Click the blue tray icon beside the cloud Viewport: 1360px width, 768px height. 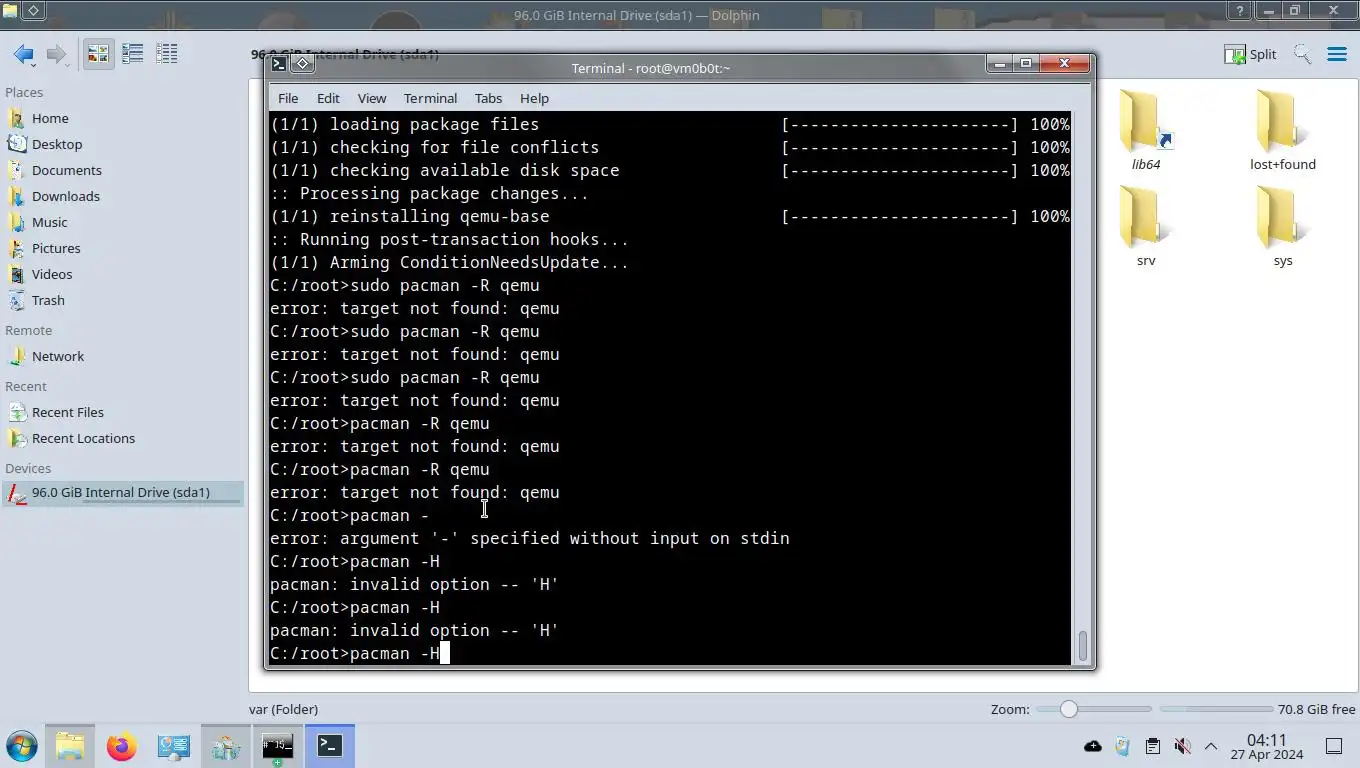pos(1122,746)
